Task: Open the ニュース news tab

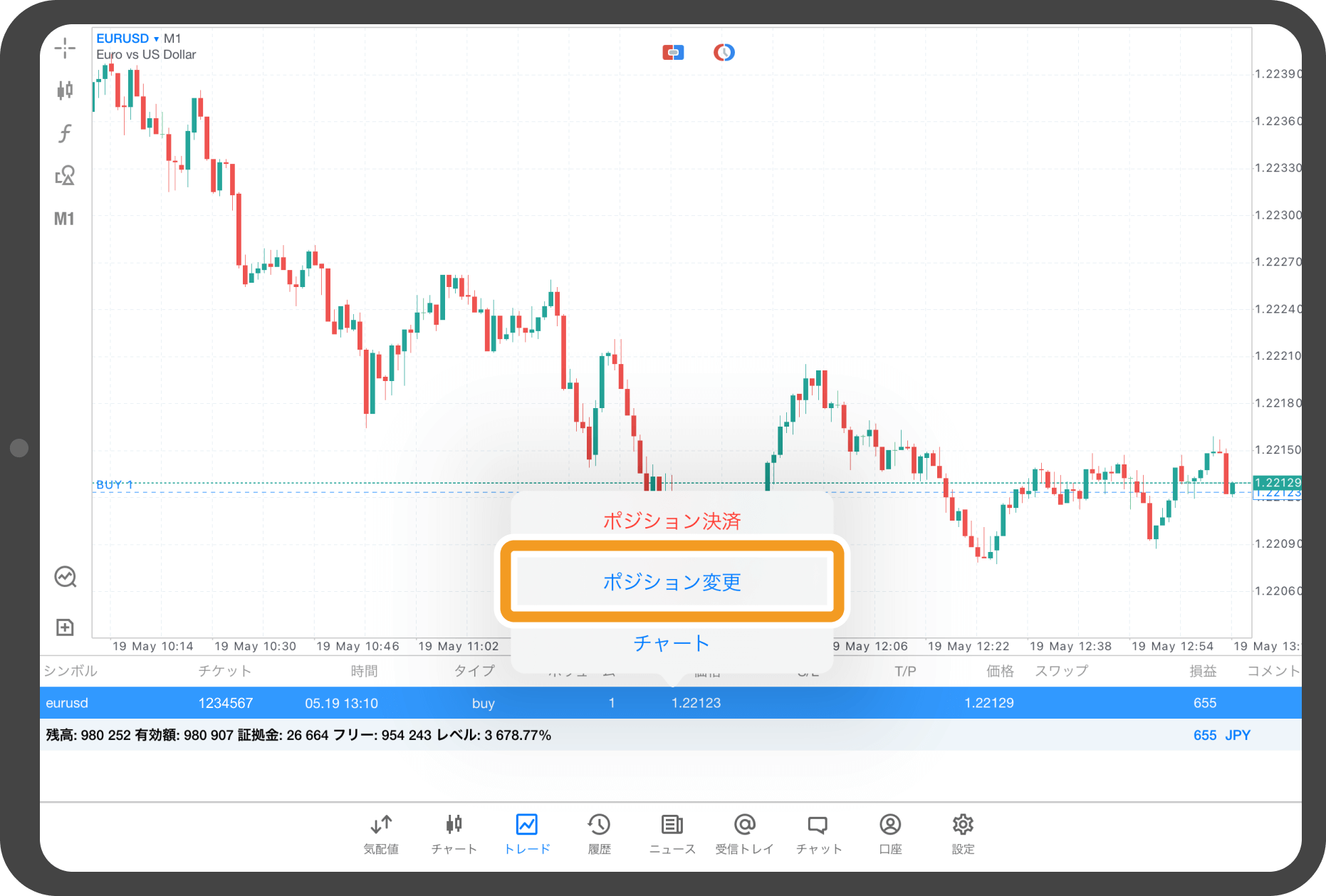Action: click(x=672, y=833)
